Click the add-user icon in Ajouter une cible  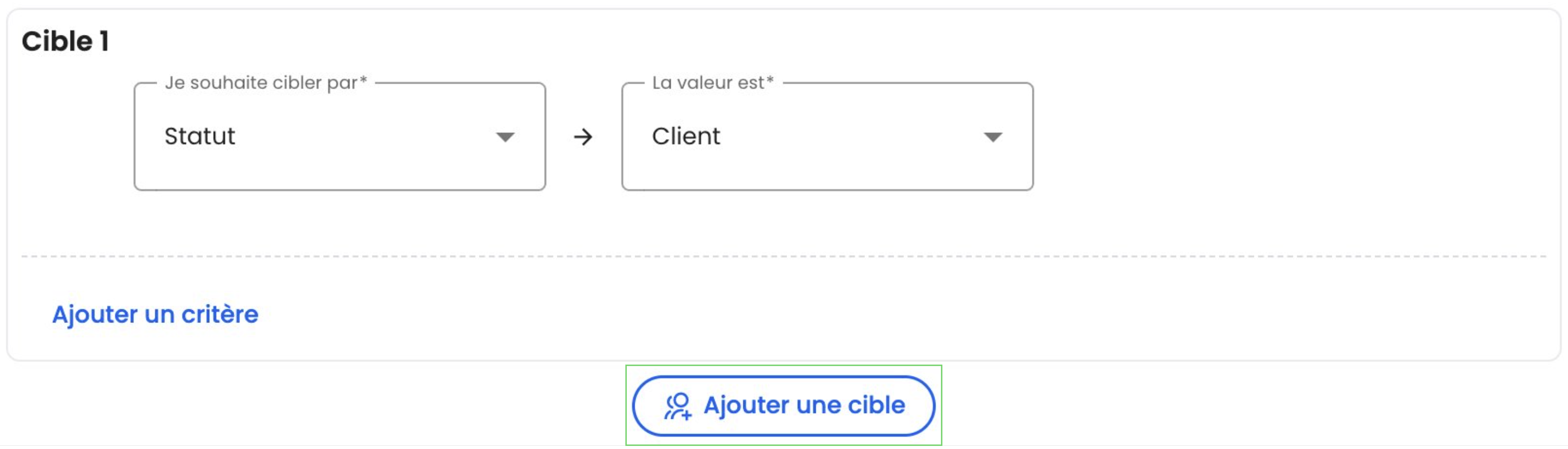pos(678,407)
